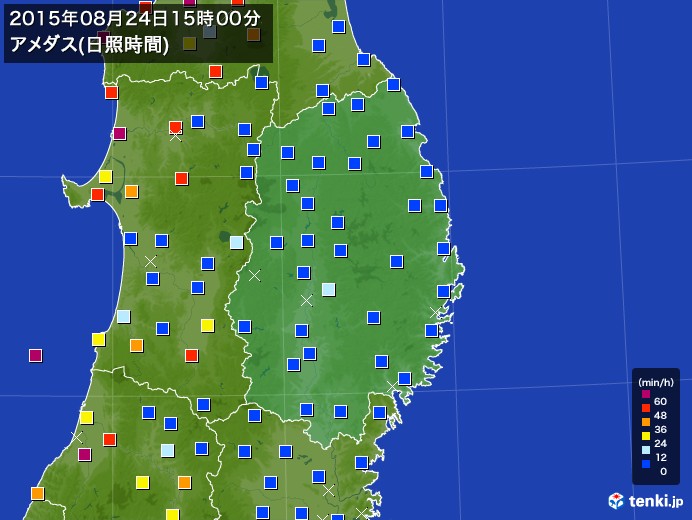Click the brown marker under the title banner
Image resolution: width=692 pixels, height=520 pixels.
point(253,34)
